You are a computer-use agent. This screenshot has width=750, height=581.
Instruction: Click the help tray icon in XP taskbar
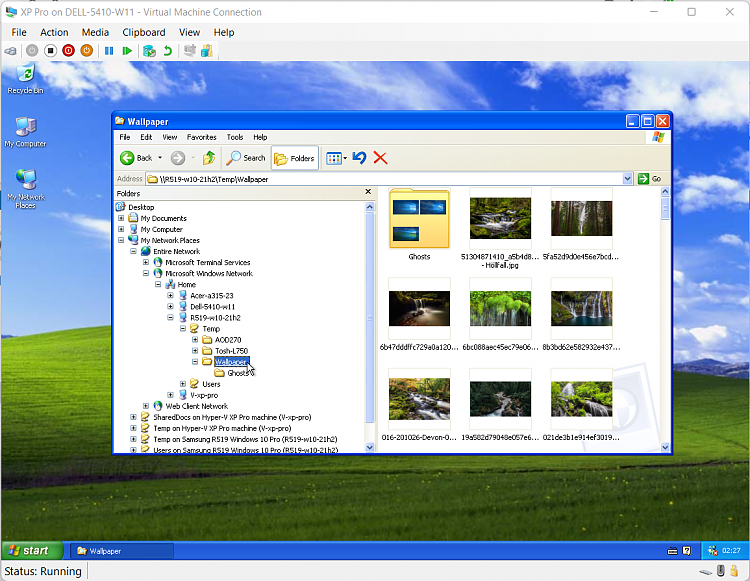tap(687, 551)
